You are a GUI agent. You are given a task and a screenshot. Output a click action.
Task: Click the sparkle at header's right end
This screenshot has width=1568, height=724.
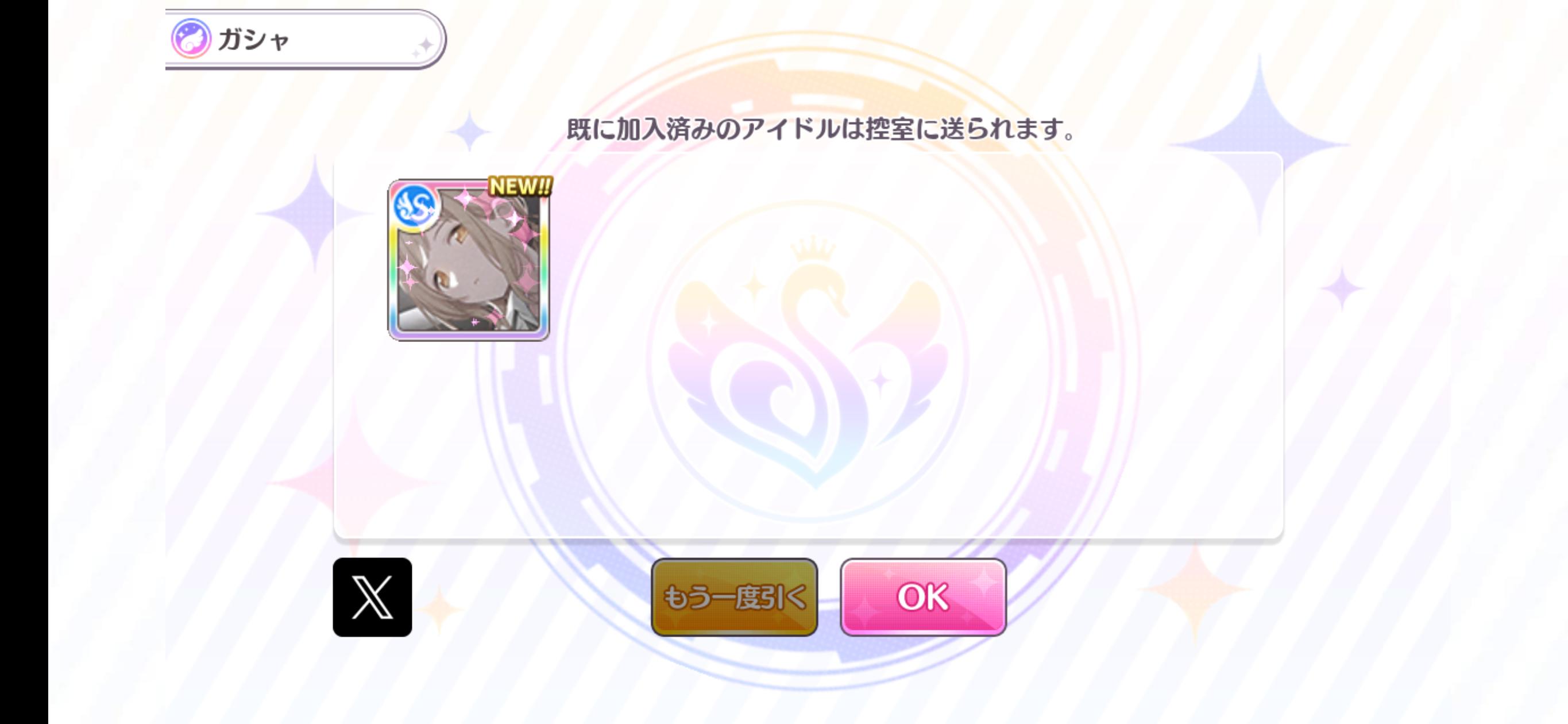click(424, 47)
